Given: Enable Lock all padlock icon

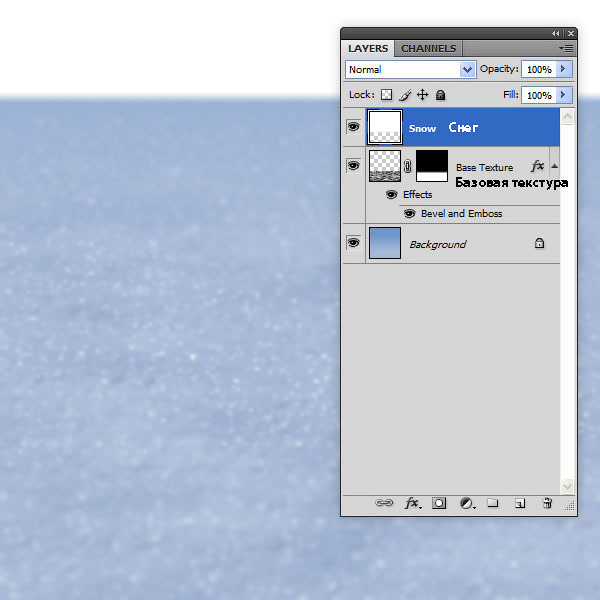Looking at the screenshot, I should (440, 95).
